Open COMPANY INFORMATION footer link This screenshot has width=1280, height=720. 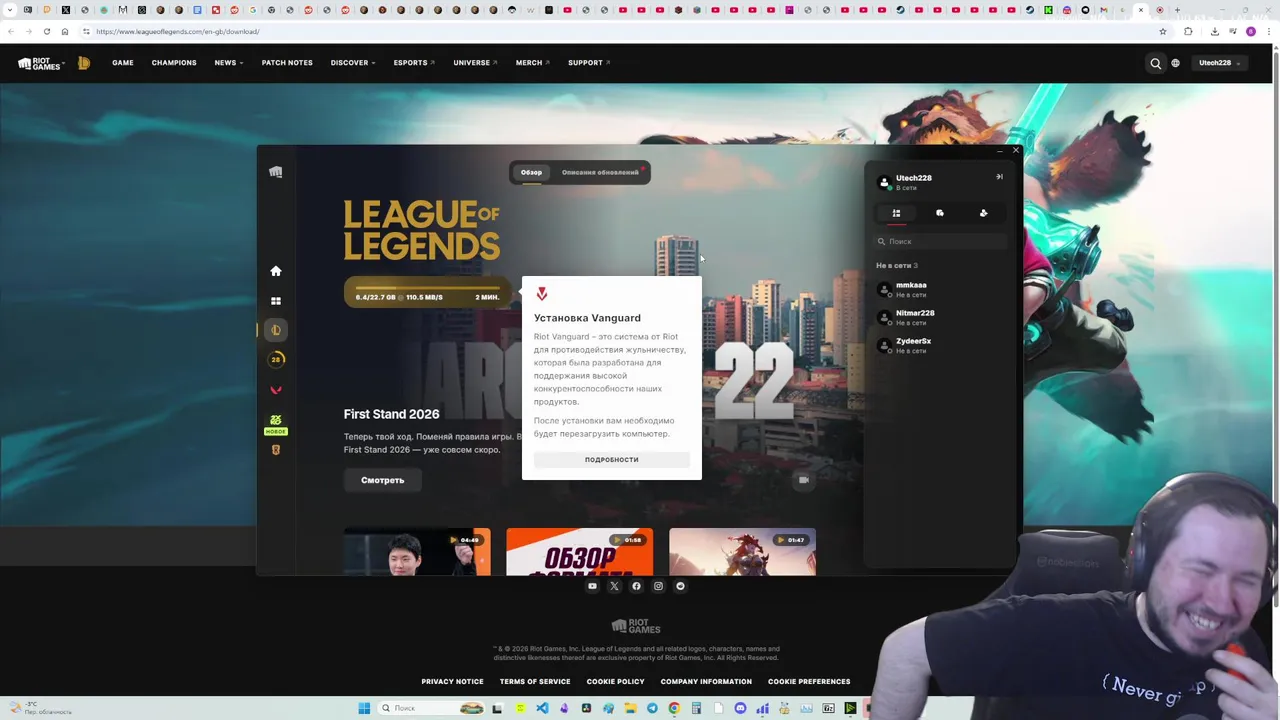[706, 682]
